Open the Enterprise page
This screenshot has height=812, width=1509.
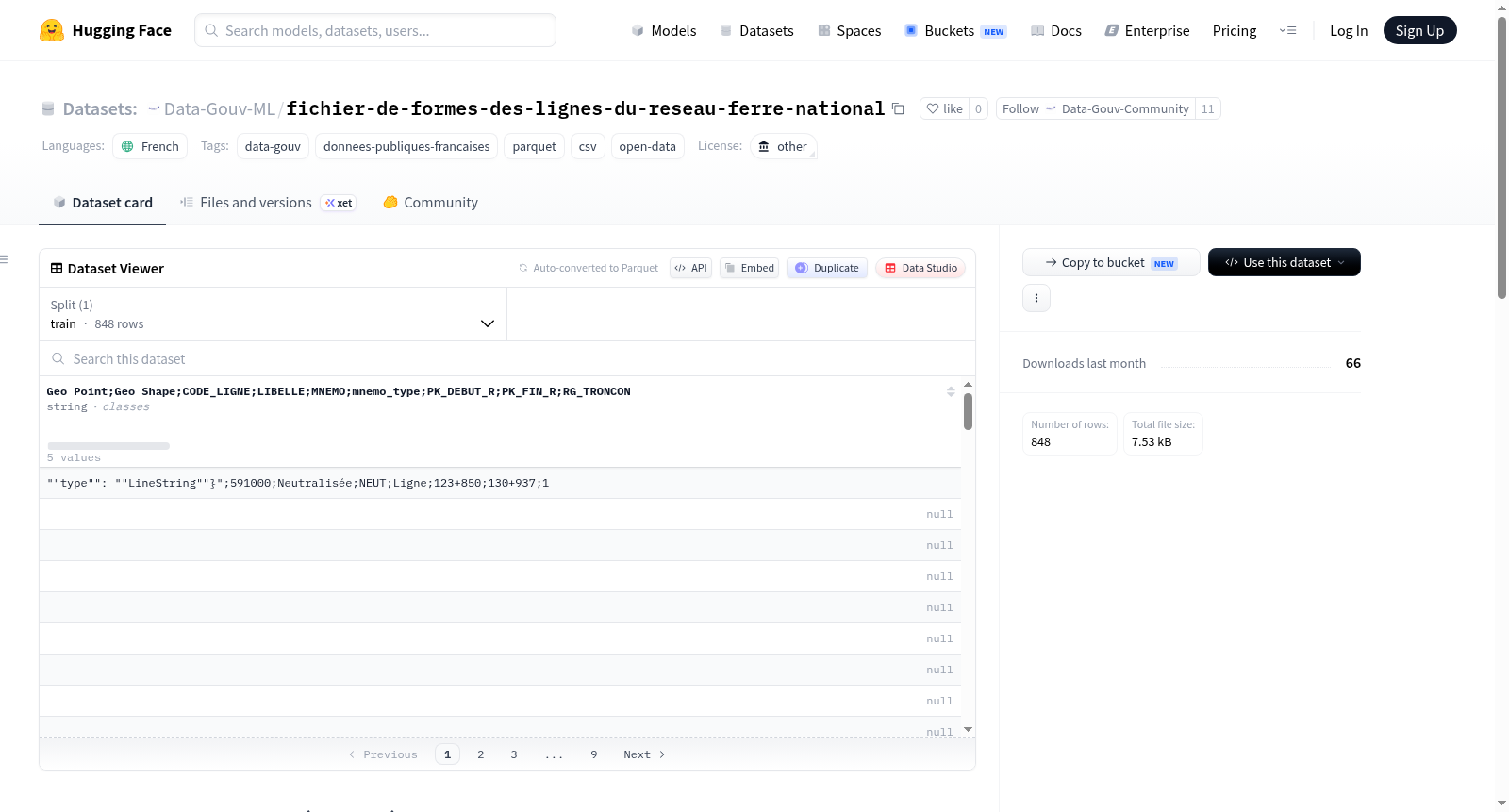point(1147,30)
